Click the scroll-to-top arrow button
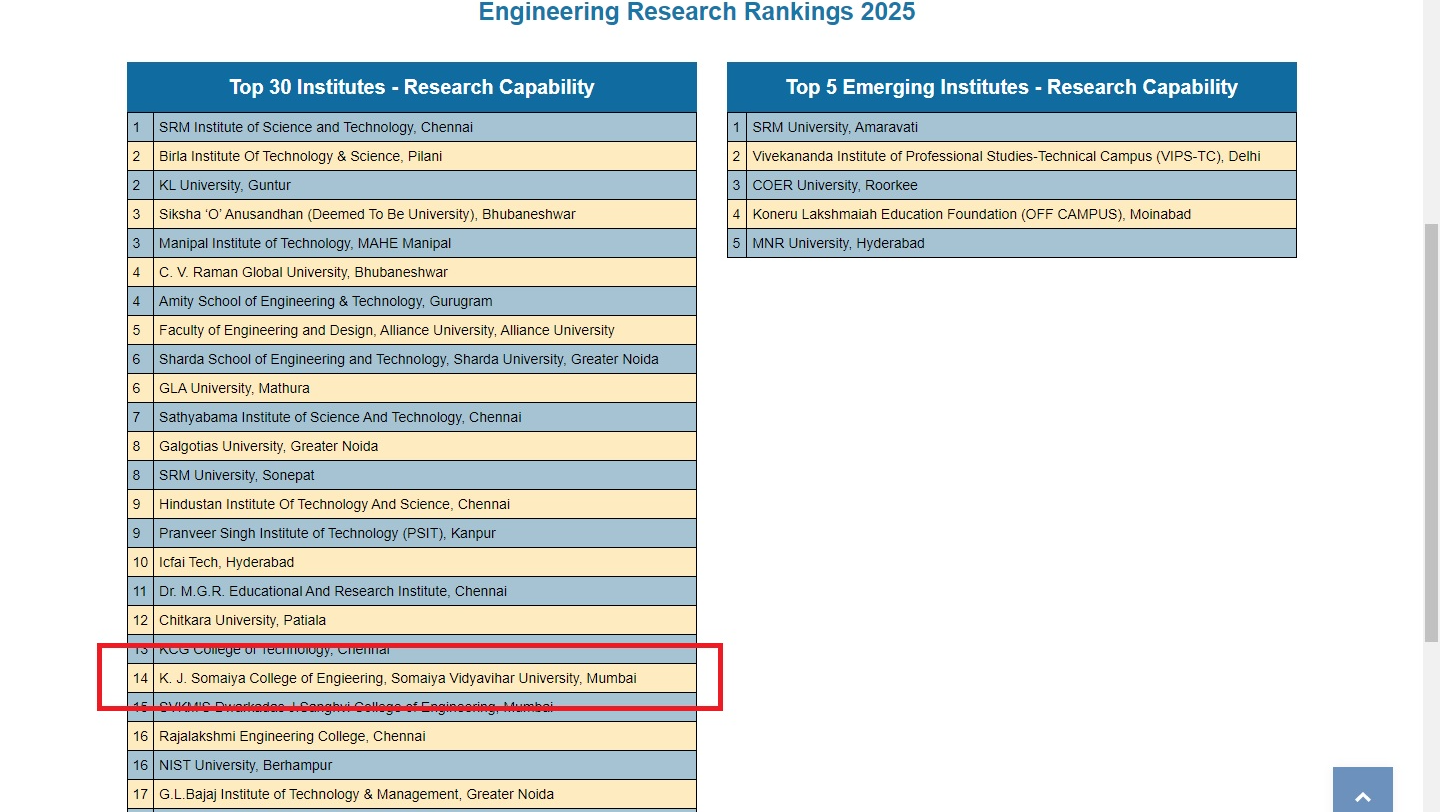Screen dimensions: 1440x812 click(1362, 790)
